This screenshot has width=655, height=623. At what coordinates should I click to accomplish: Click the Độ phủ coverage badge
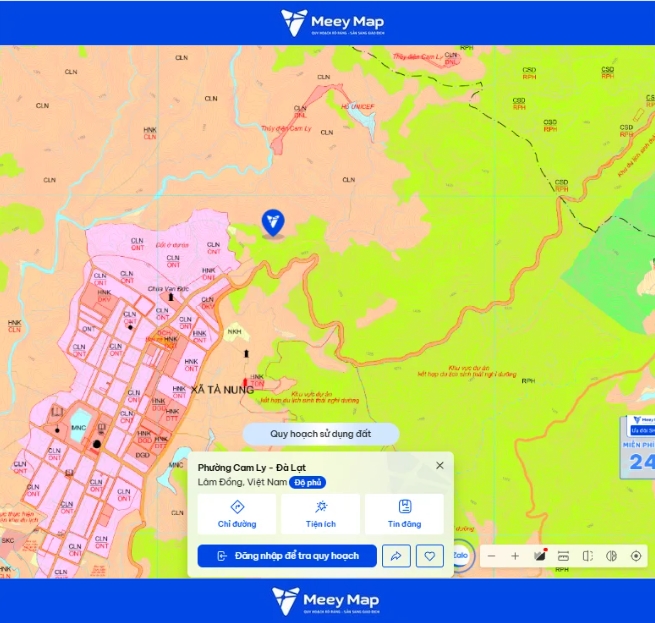(x=307, y=483)
